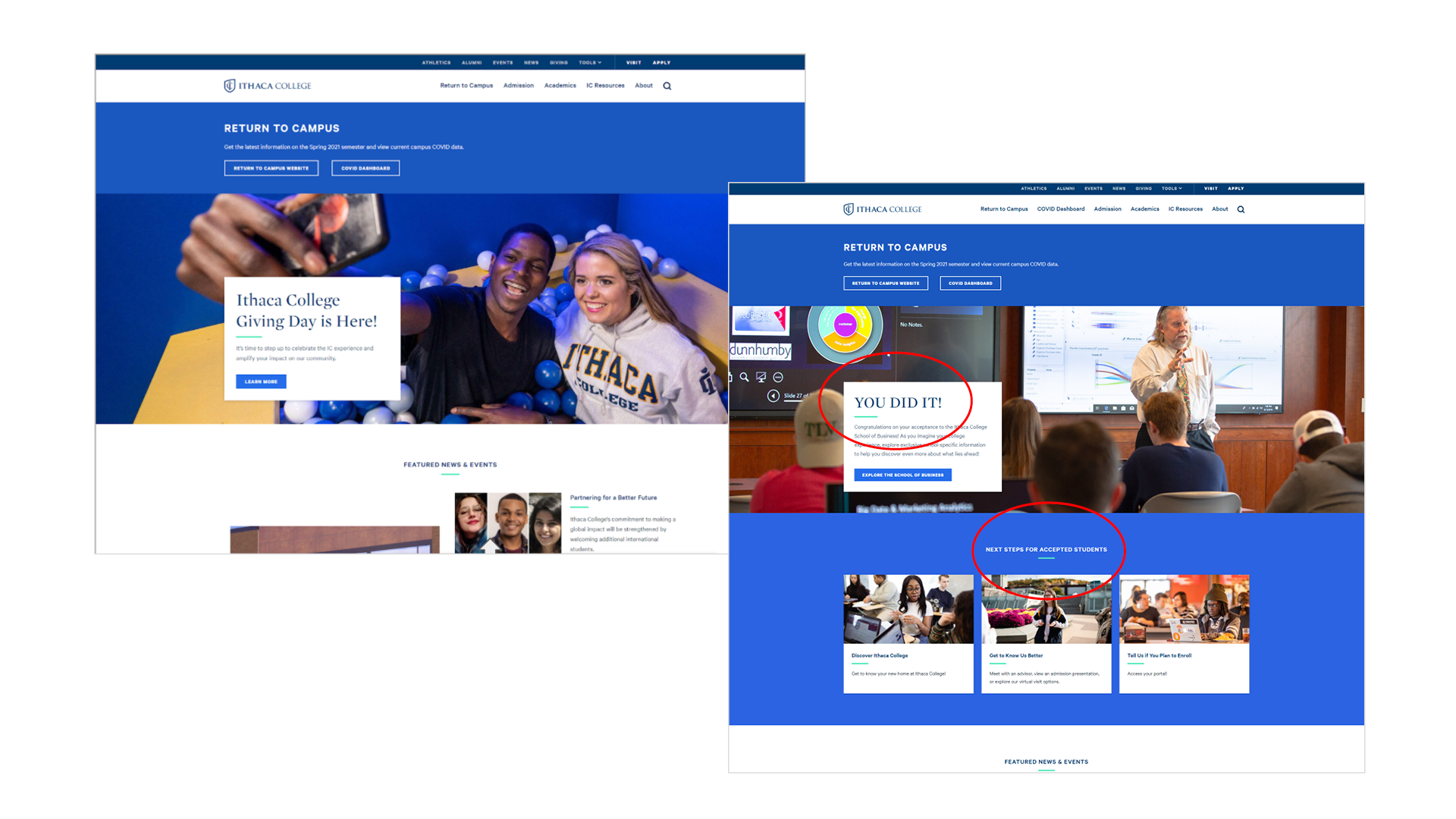Open Academics menu in the left screenshot

(x=560, y=86)
